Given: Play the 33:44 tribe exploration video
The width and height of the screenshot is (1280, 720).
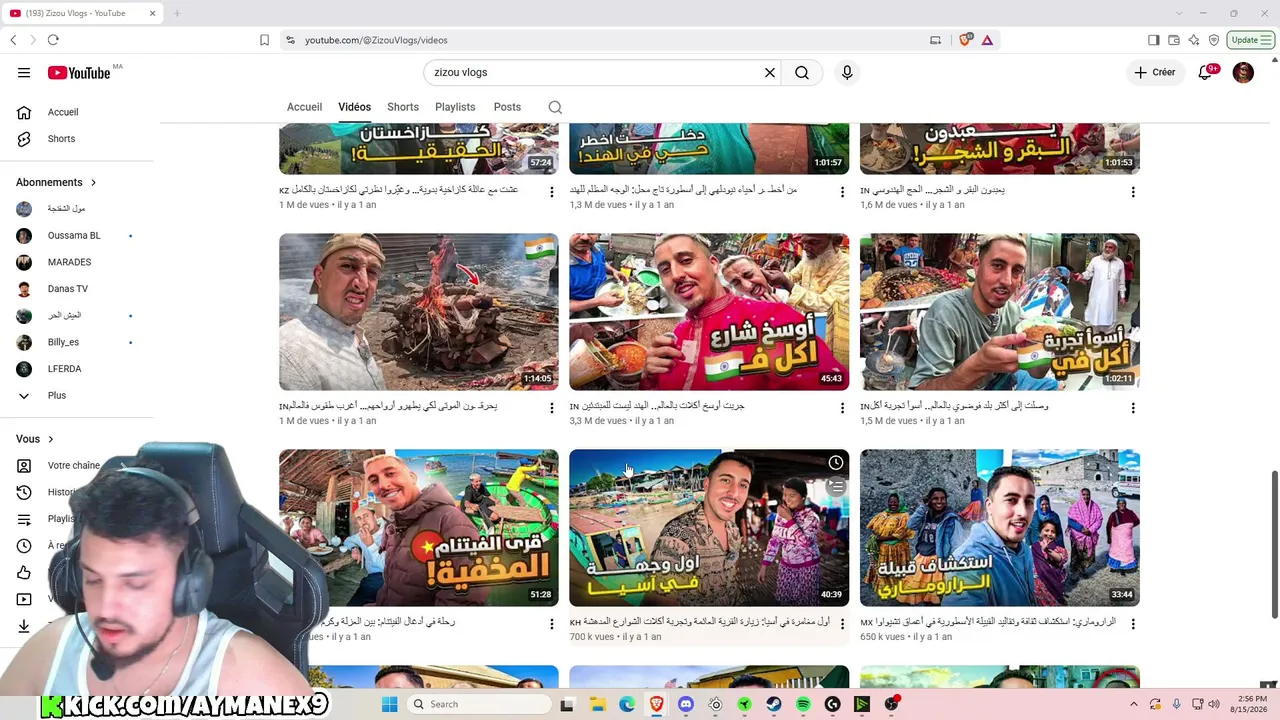Looking at the screenshot, I should pos(1000,528).
